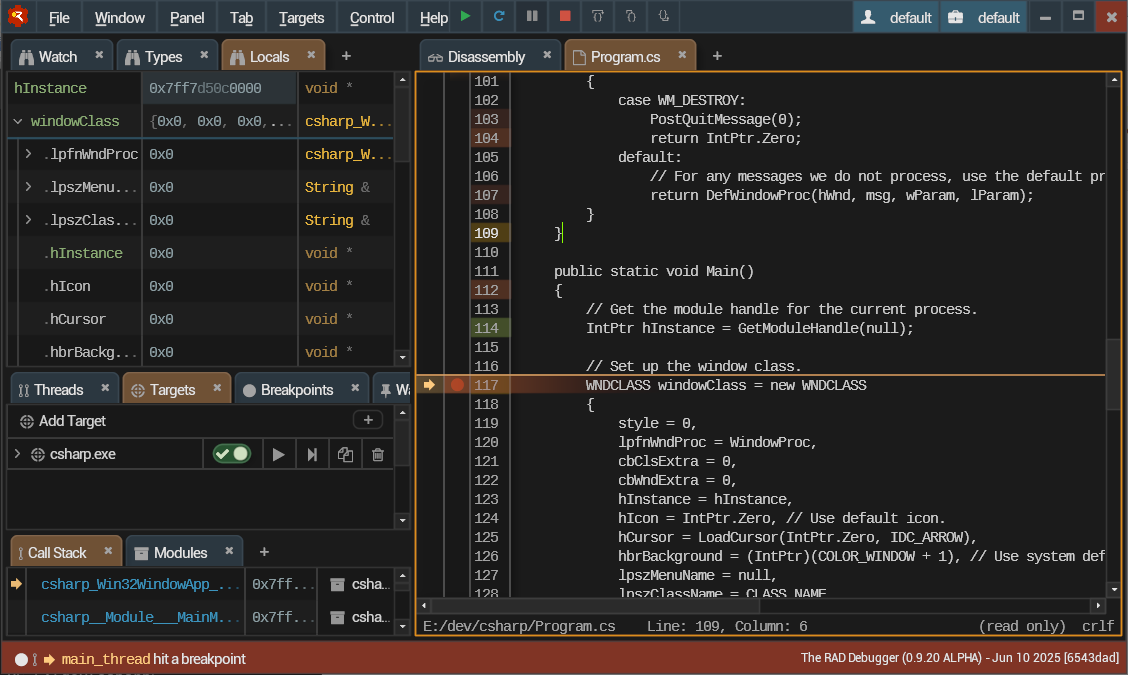Expand the csharp.exe target row
This screenshot has height=675, width=1128.
point(17,454)
